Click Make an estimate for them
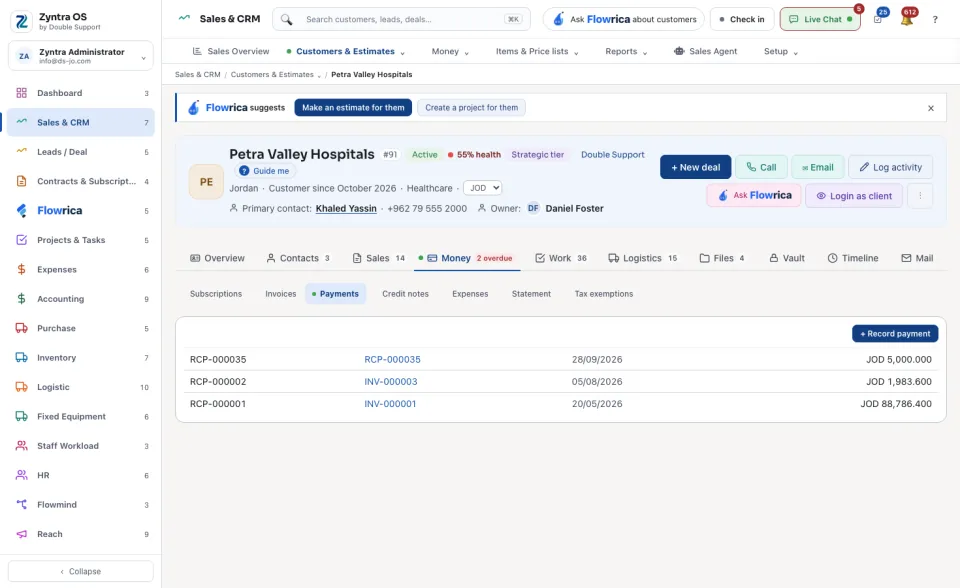The image size is (960, 588). coord(353,108)
